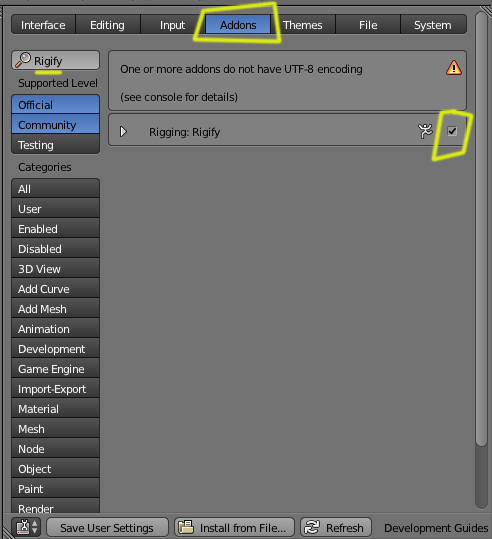This screenshot has width=492, height=539.
Task: Expand the Rigging: Rigify addon details
Action: click(x=123, y=131)
